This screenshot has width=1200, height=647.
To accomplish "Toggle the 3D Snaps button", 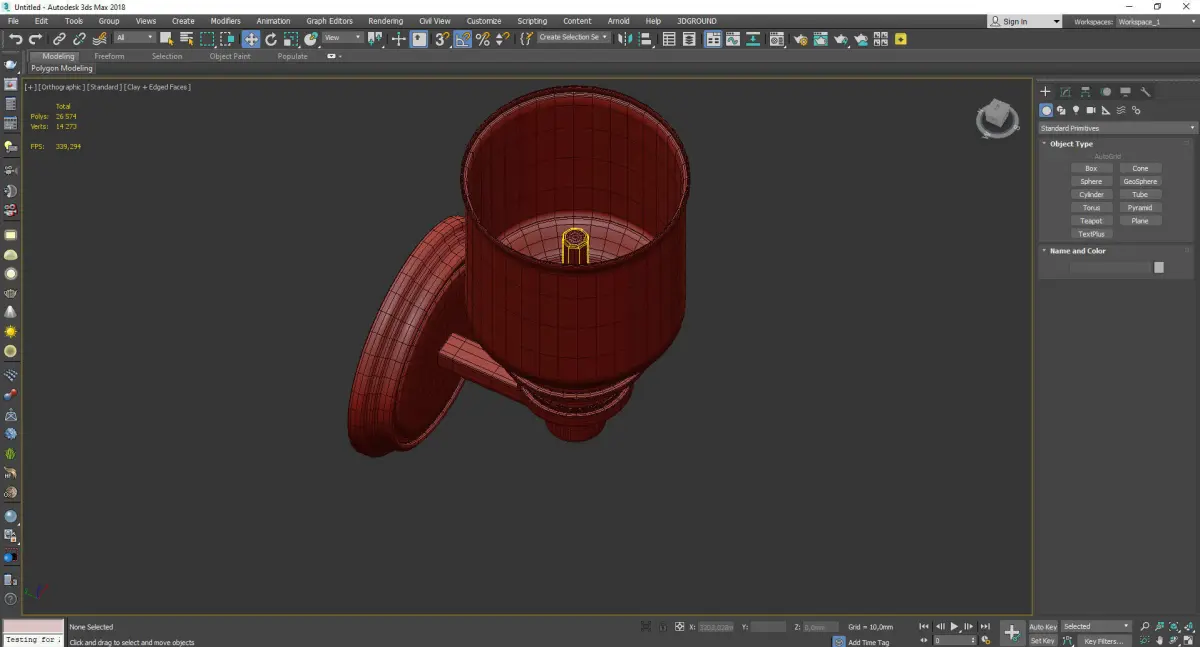I will pos(441,39).
